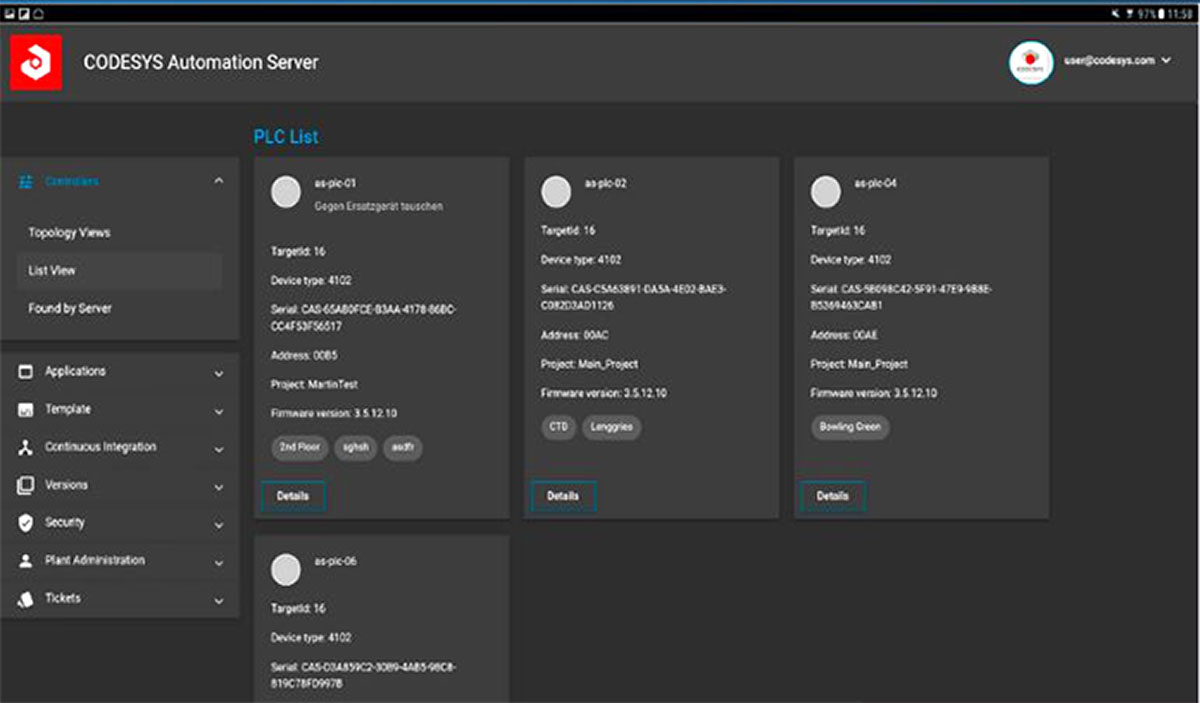Open the user@codesys.com account dropdown

pos(1116,61)
